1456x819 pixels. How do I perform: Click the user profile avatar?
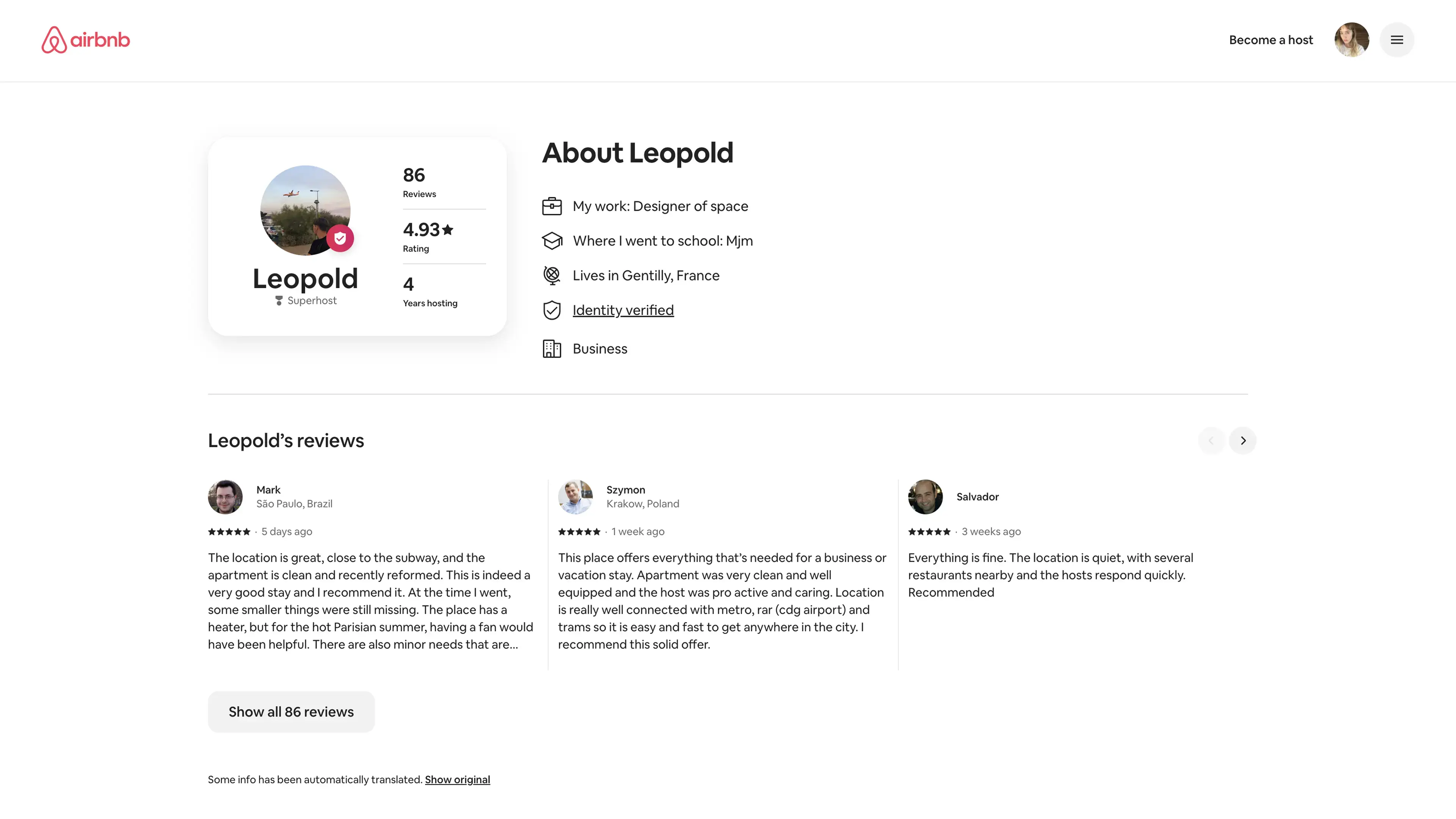tap(1351, 39)
